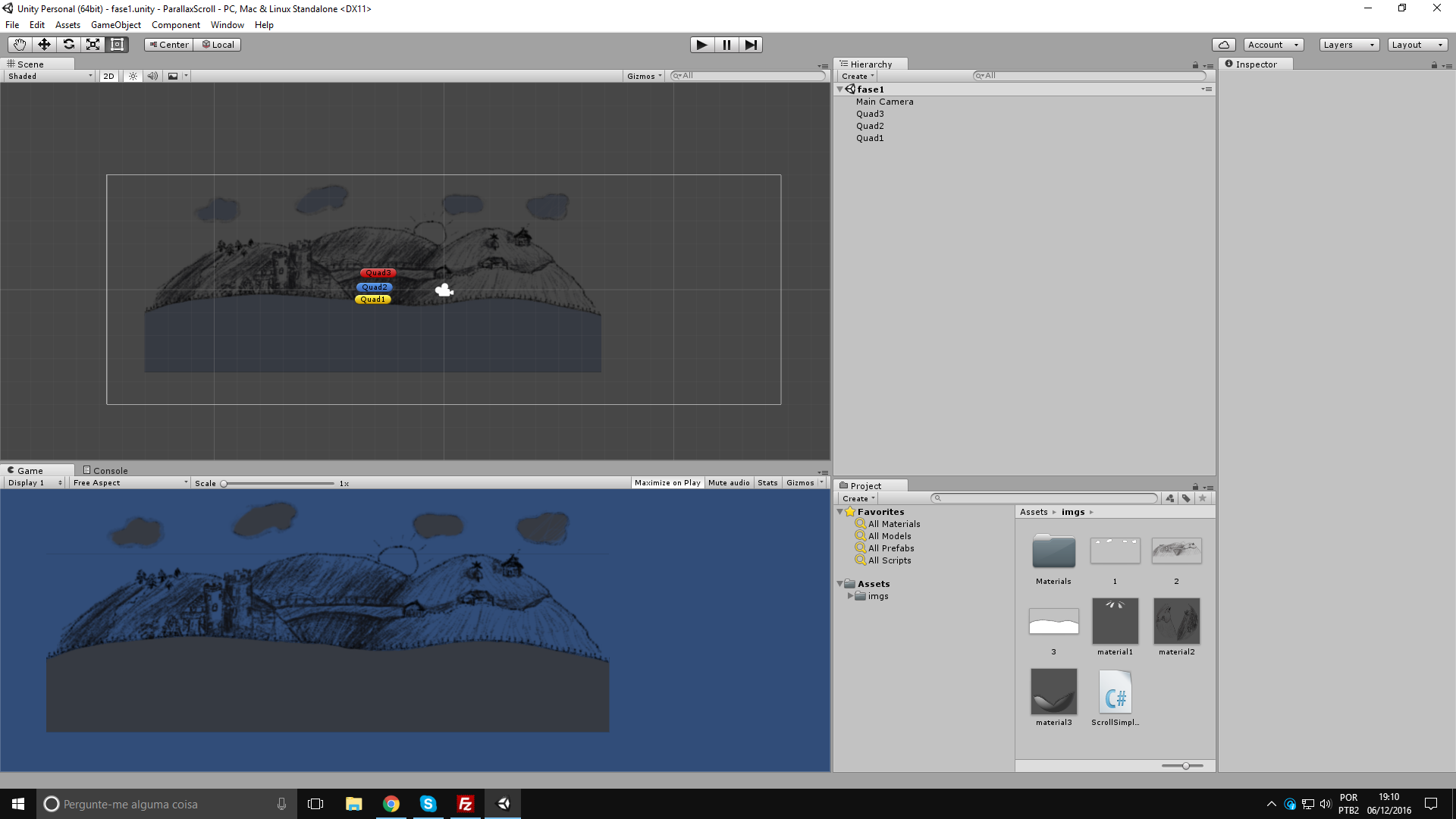Click the Stats button in Game view
This screenshot has width=1456, height=819.
(767, 483)
